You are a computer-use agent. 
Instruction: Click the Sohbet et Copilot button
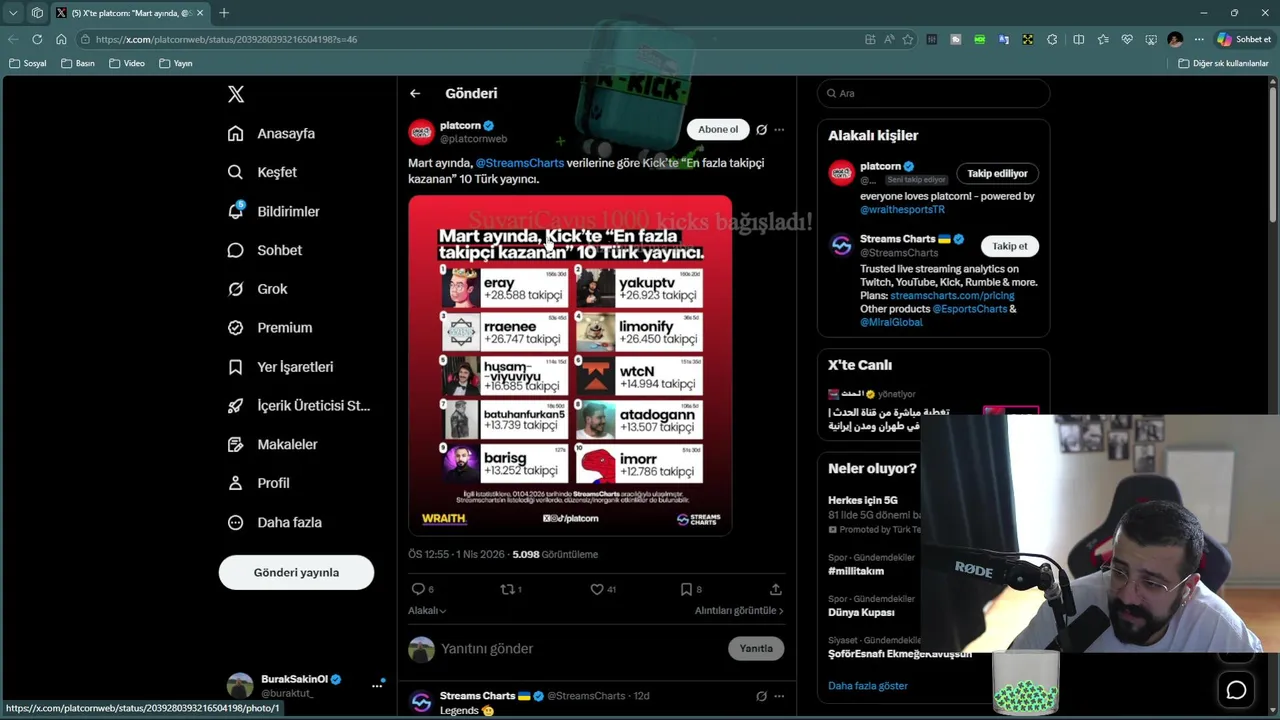[1244, 39]
